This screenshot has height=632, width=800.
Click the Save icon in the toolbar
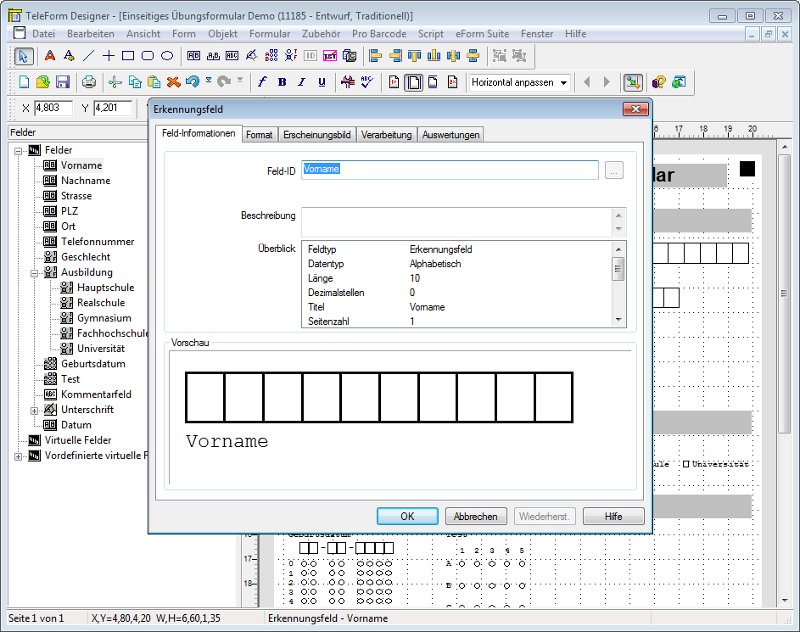[x=62, y=82]
